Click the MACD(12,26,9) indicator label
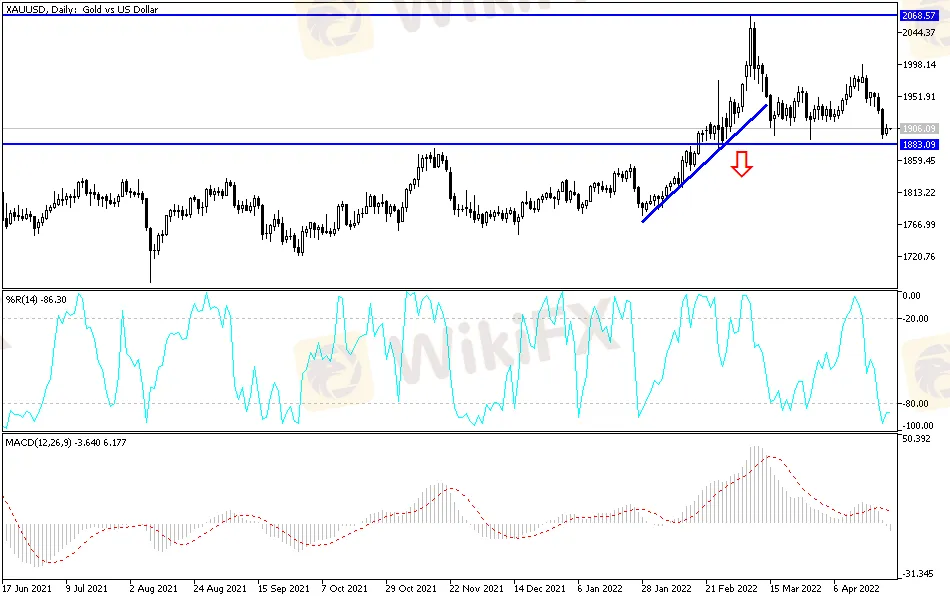This screenshot has width=950, height=600. (65, 442)
